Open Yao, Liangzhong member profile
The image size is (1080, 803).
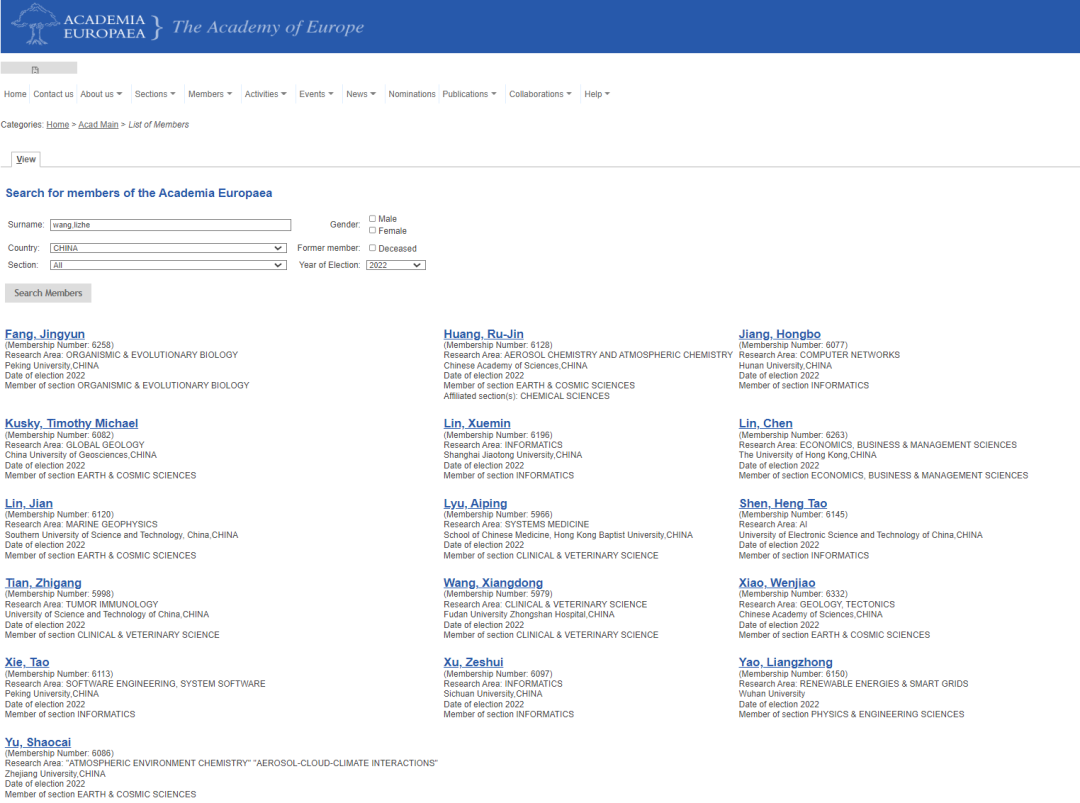(x=785, y=663)
